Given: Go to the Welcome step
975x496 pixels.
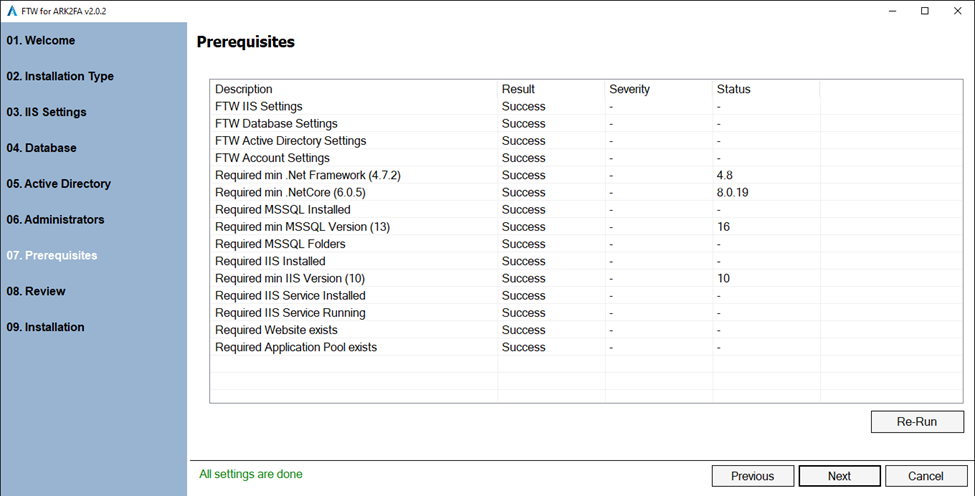Looking at the screenshot, I should [x=41, y=41].
